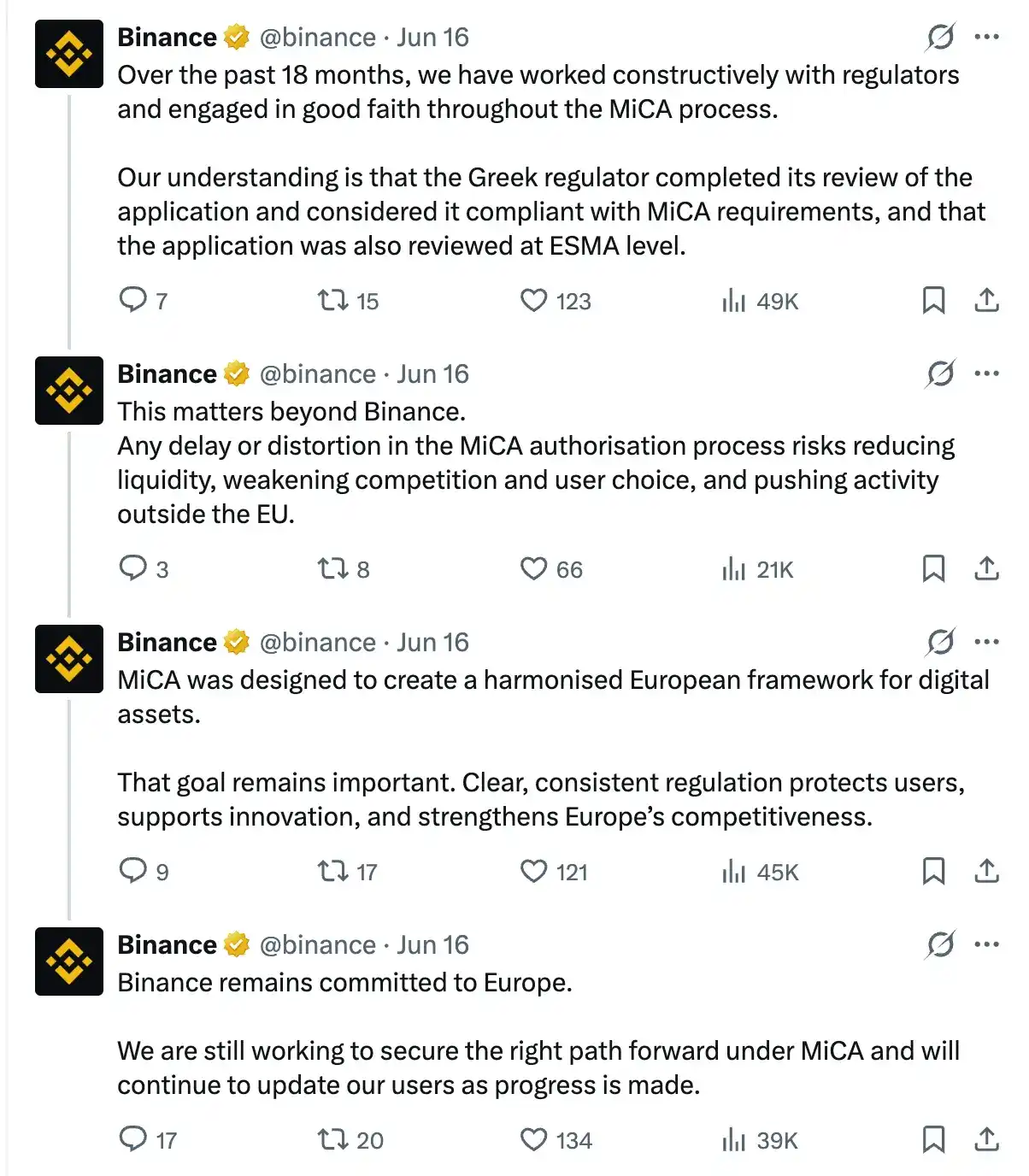Bookmark the tweet with 45K views
This screenshot has height=1176, width=1029.
[933, 871]
